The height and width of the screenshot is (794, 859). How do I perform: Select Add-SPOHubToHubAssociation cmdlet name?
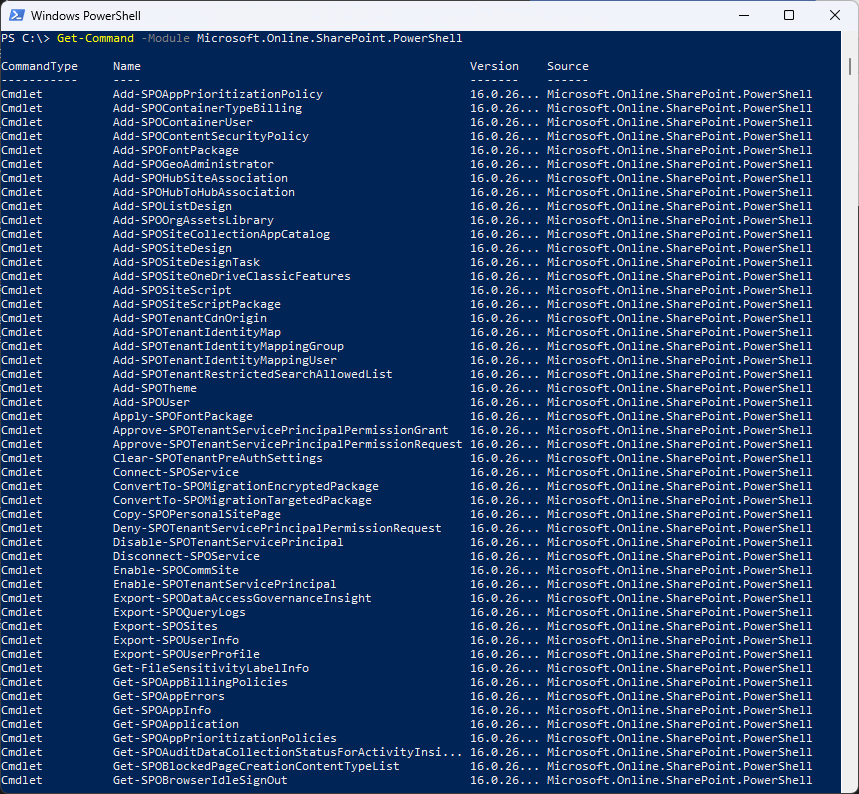[x=204, y=192]
